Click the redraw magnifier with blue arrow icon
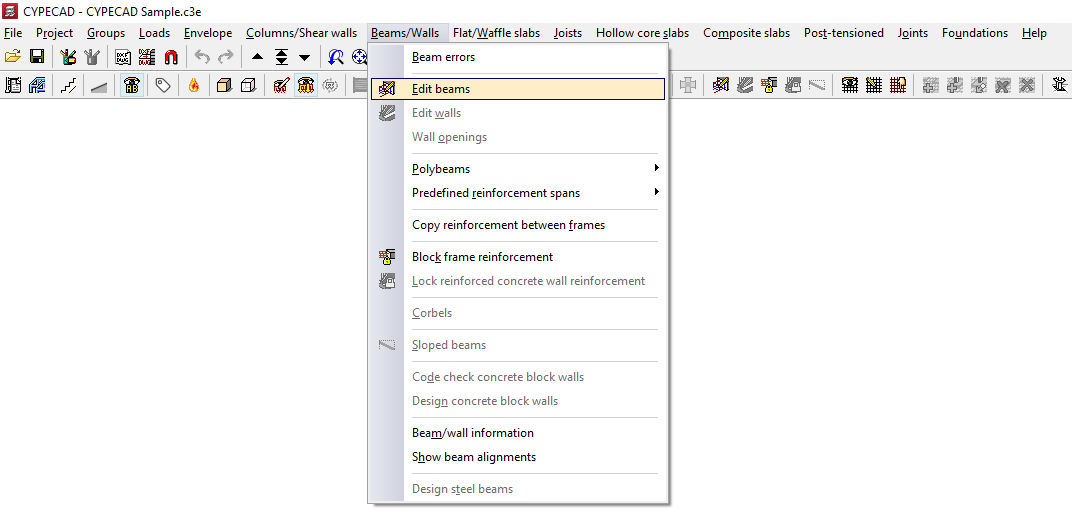 click(336, 57)
